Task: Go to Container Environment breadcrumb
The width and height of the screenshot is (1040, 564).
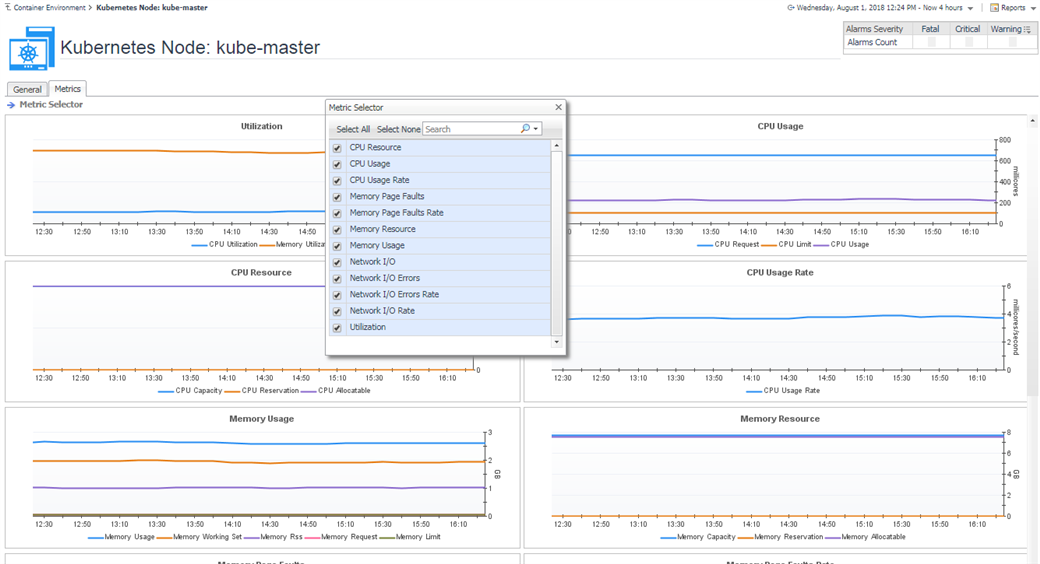Action: (50, 8)
